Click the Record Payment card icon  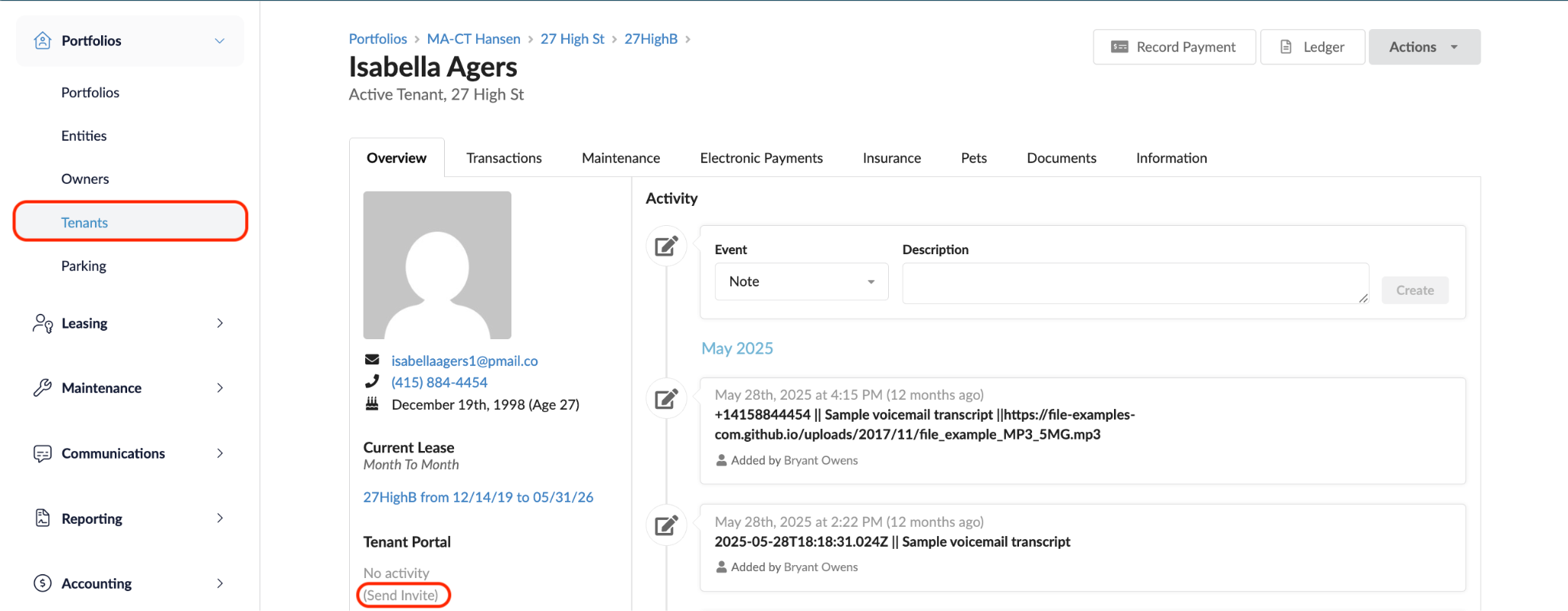(1119, 47)
